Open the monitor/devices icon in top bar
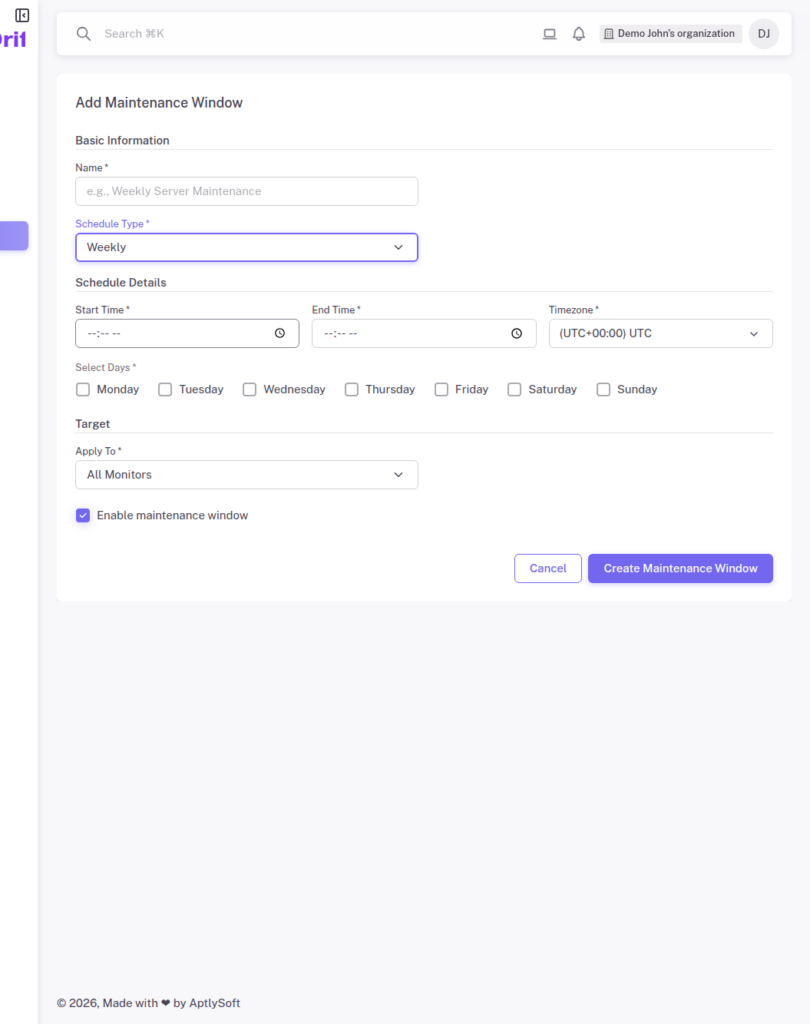Screen dimensions: 810x1024 pyautogui.click(x=549, y=33)
